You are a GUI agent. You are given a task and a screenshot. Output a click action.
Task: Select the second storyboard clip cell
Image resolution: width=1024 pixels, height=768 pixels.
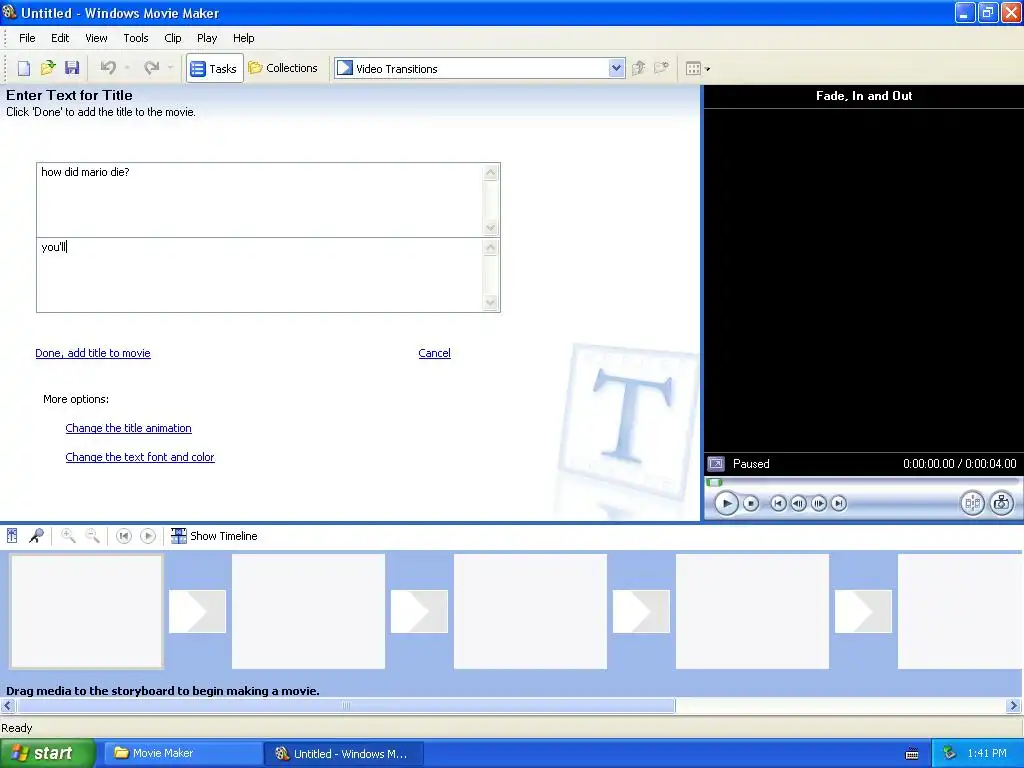pyautogui.click(x=308, y=611)
